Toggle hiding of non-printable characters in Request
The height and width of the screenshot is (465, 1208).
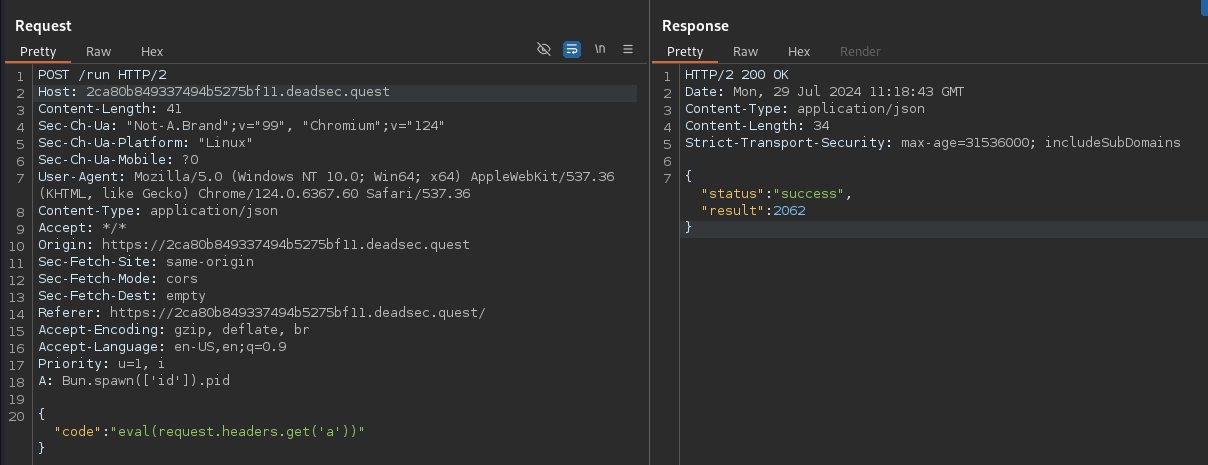[544, 49]
